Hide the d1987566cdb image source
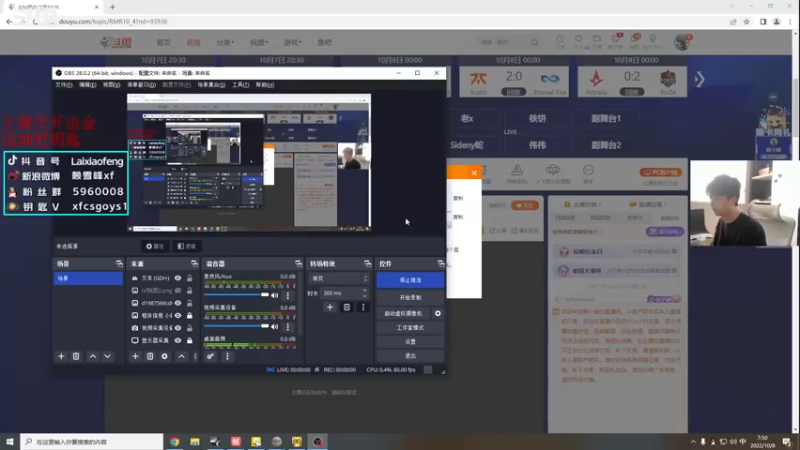 coord(178,303)
